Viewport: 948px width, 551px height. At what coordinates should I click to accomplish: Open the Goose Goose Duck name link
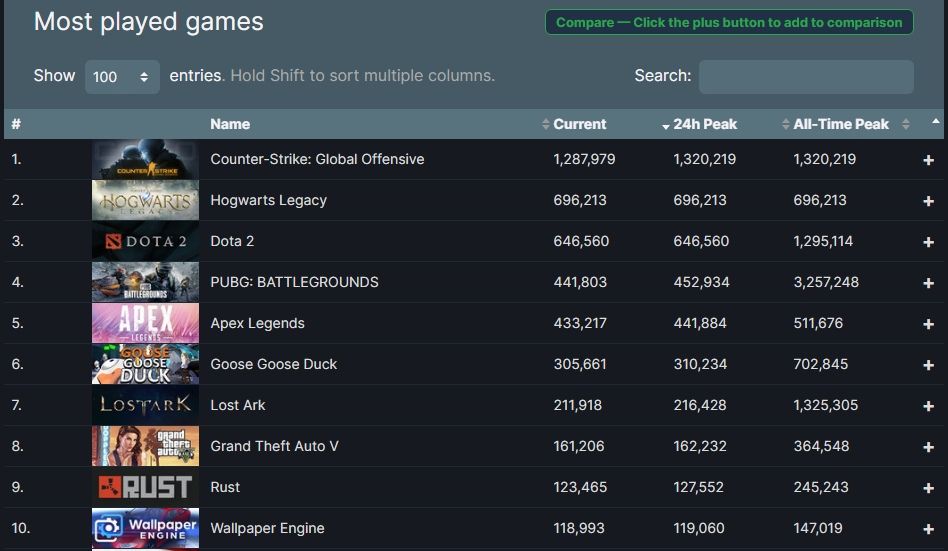[x=273, y=364]
